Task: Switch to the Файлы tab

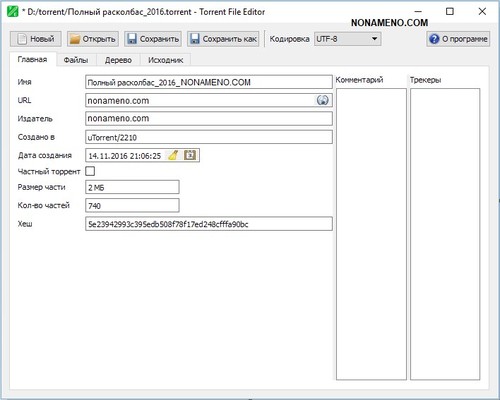Action: coord(76,60)
